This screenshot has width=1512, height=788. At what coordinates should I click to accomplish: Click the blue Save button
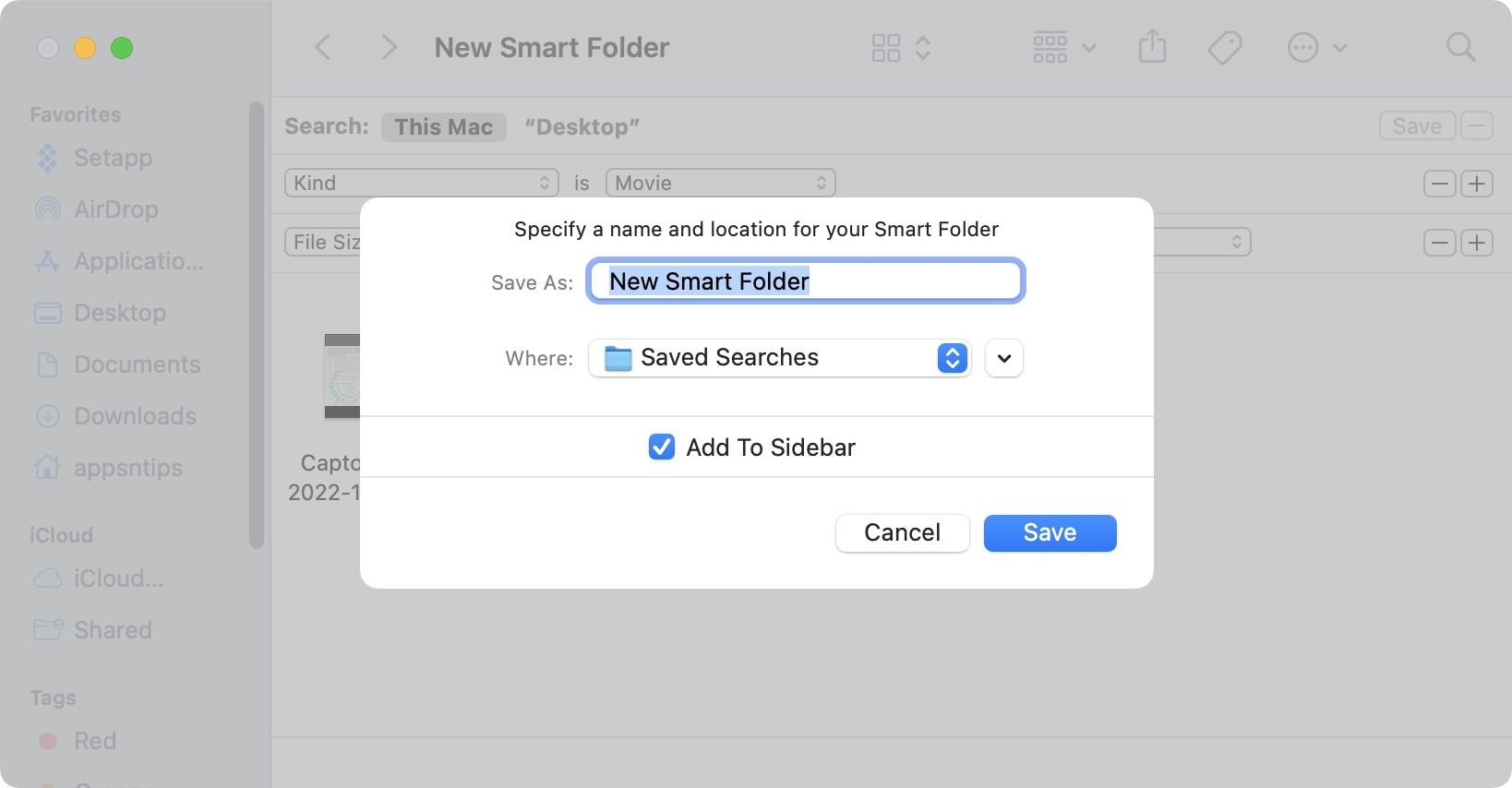coord(1050,533)
